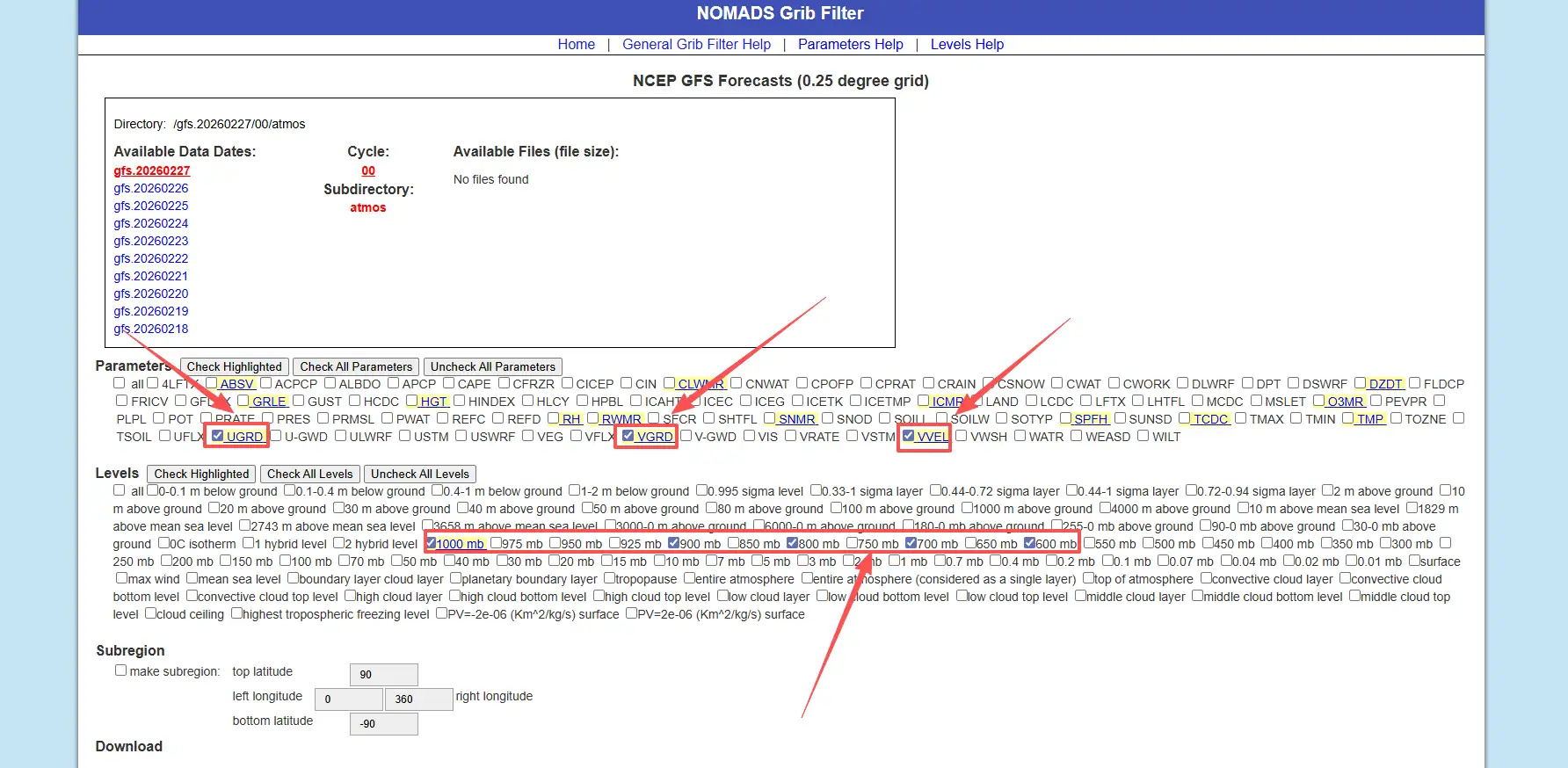
Task: Open the Home link
Action: (x=576, y=45)
